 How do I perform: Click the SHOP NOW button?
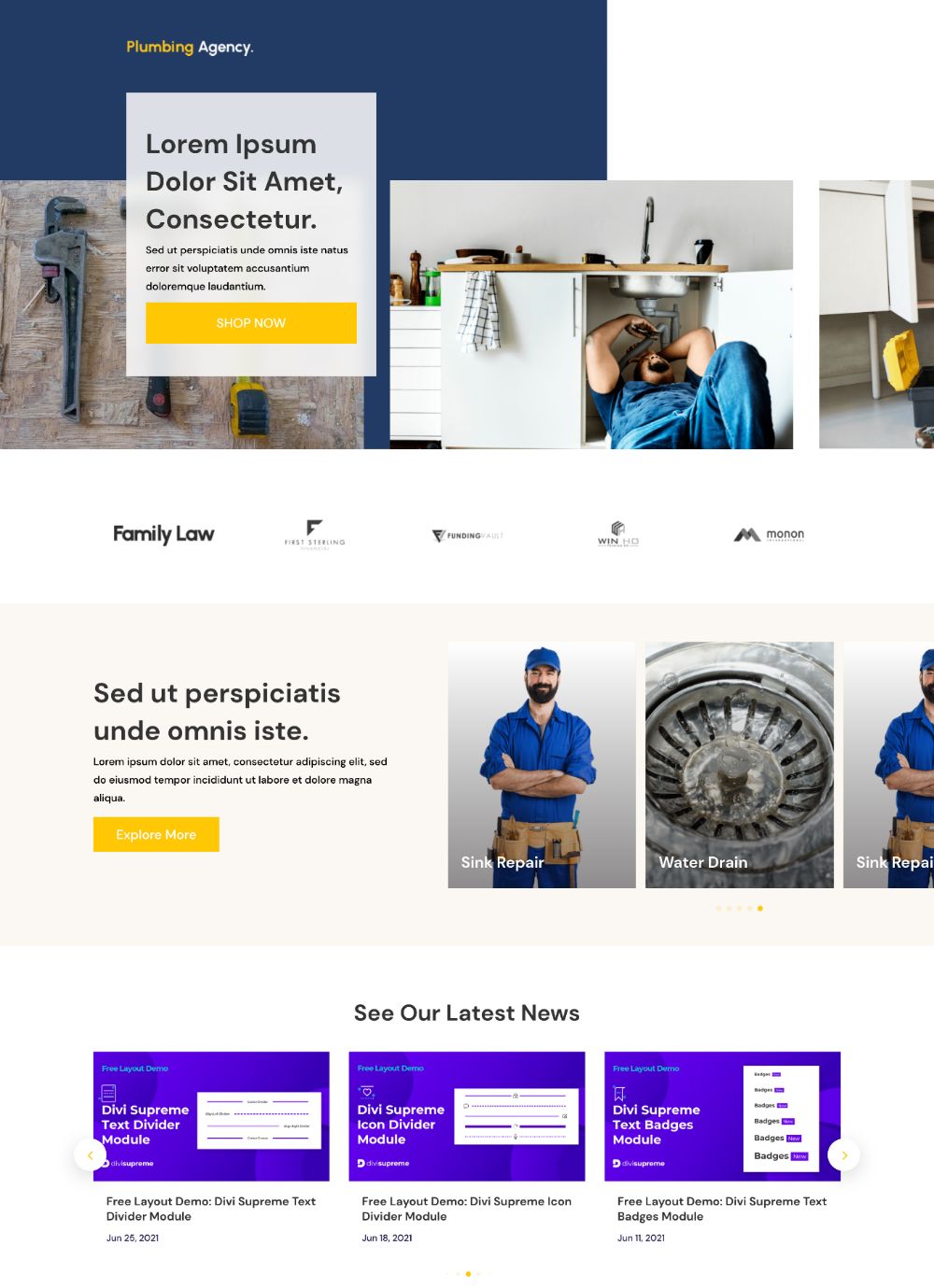(x=251, y=323)
